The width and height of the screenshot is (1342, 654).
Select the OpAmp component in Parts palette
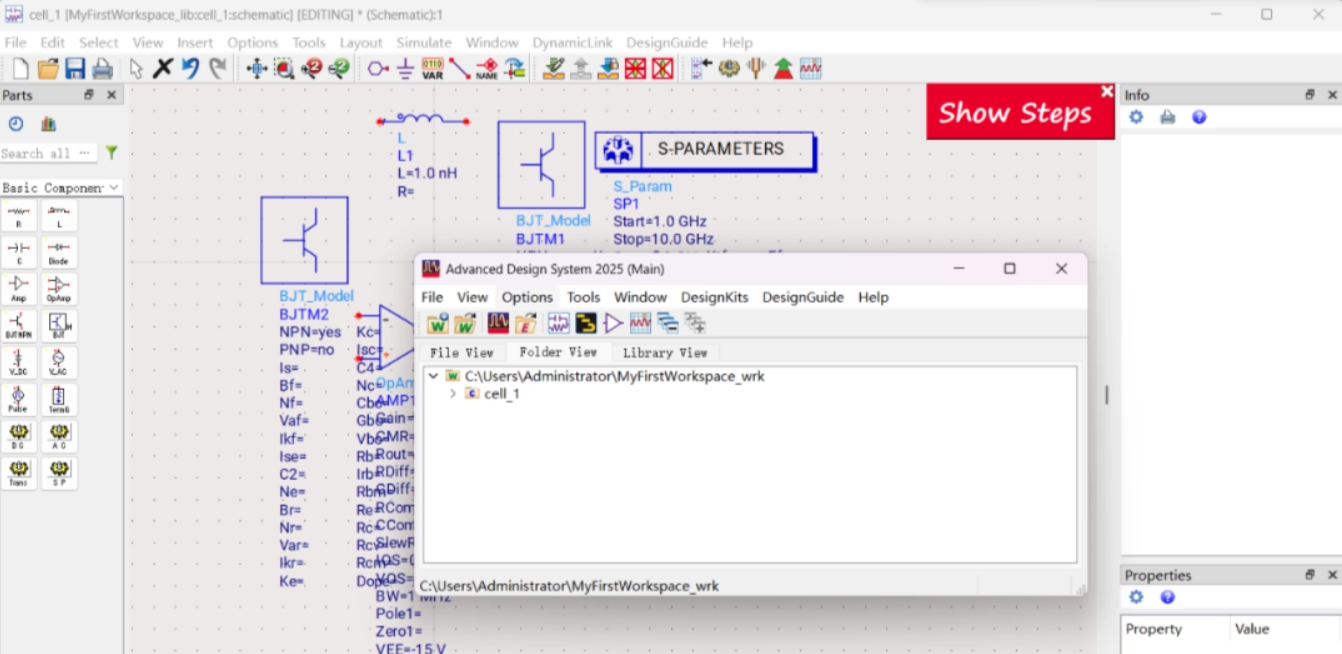pyautogui.click(x=59, y=289)
